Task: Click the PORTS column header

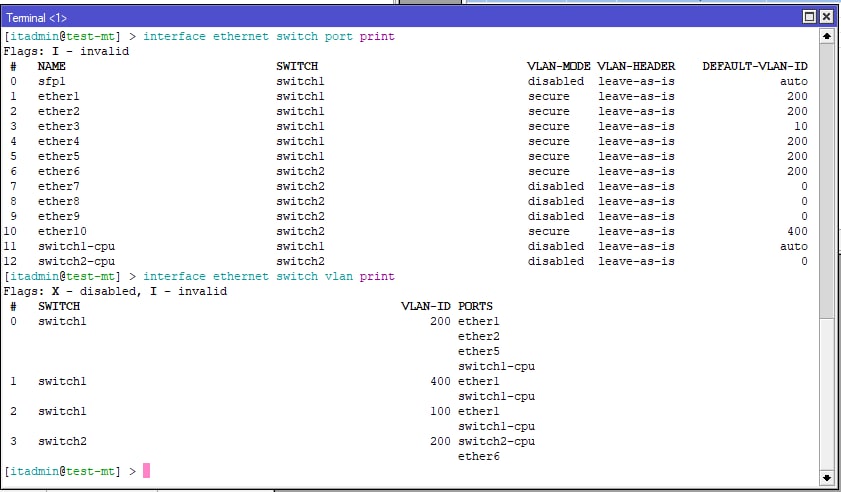Action: click(x=475, y=306)
